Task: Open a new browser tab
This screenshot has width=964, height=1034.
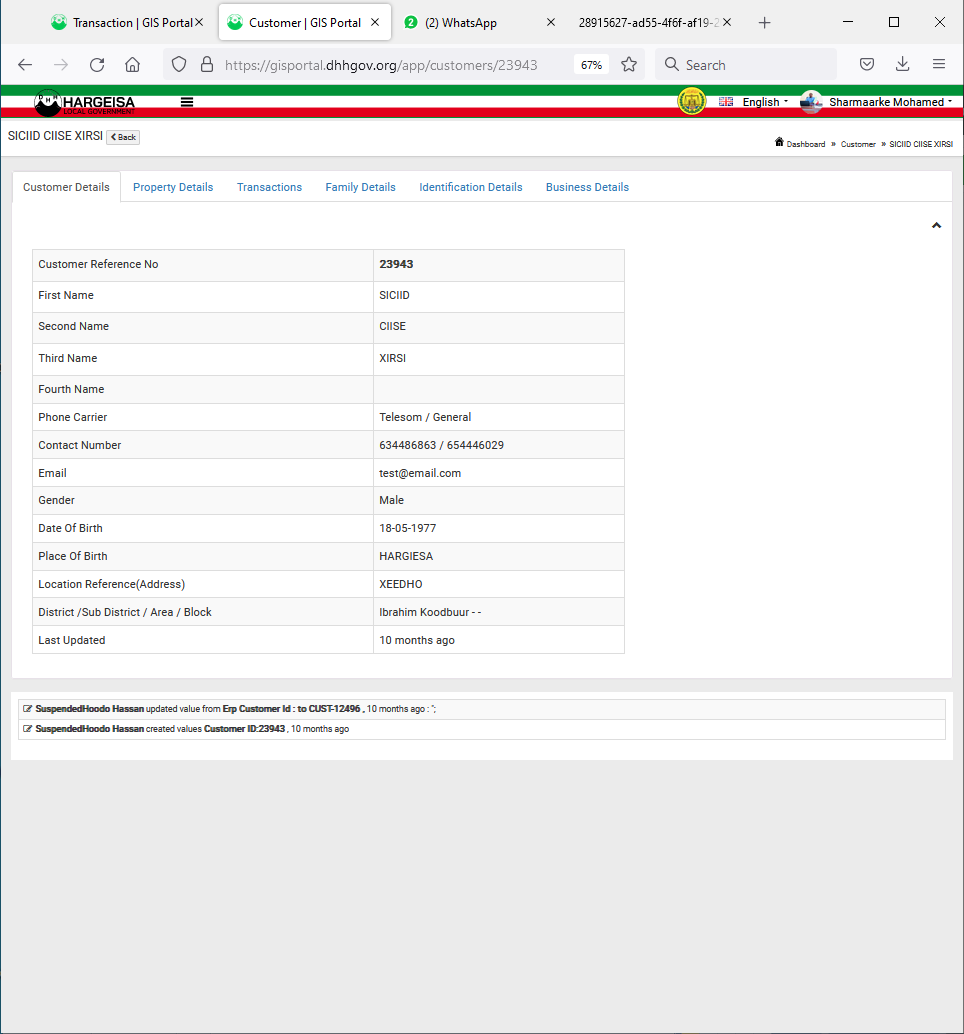Action: (764, 23)
